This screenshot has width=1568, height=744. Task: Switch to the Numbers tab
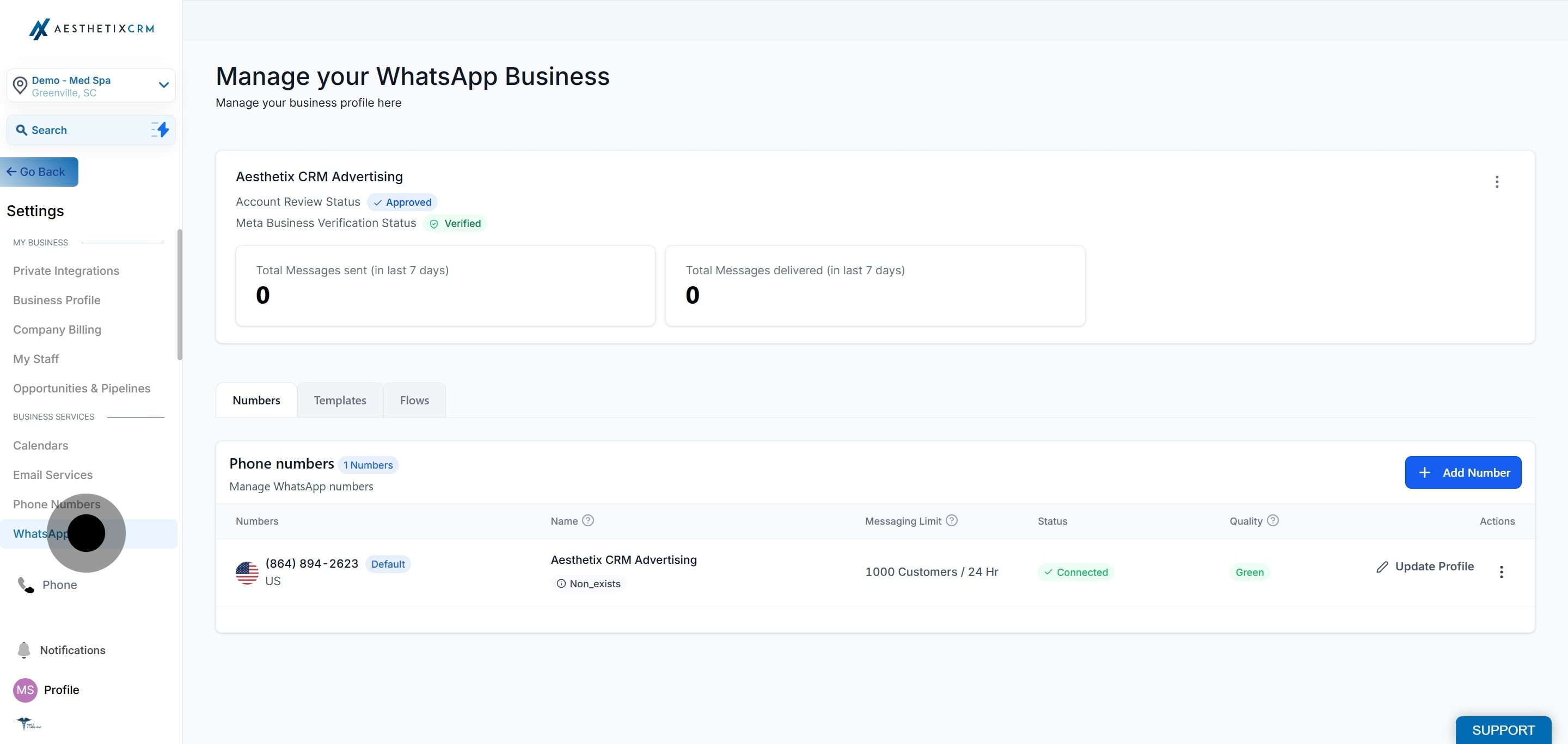[256, 400]
